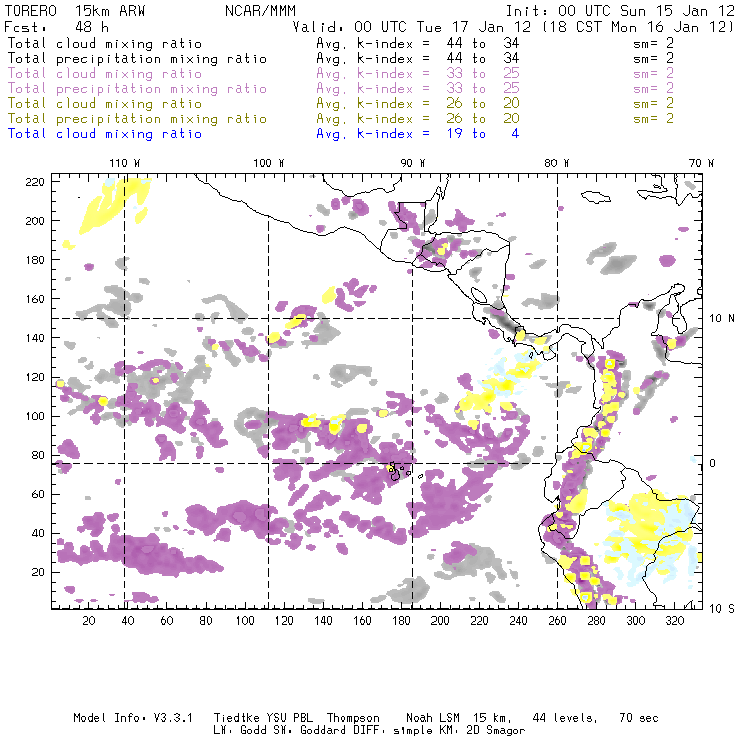Viewport: 740px width, 740px height.
Task: Click the '180' tick on the vertical axis
Action: (35, 260)
